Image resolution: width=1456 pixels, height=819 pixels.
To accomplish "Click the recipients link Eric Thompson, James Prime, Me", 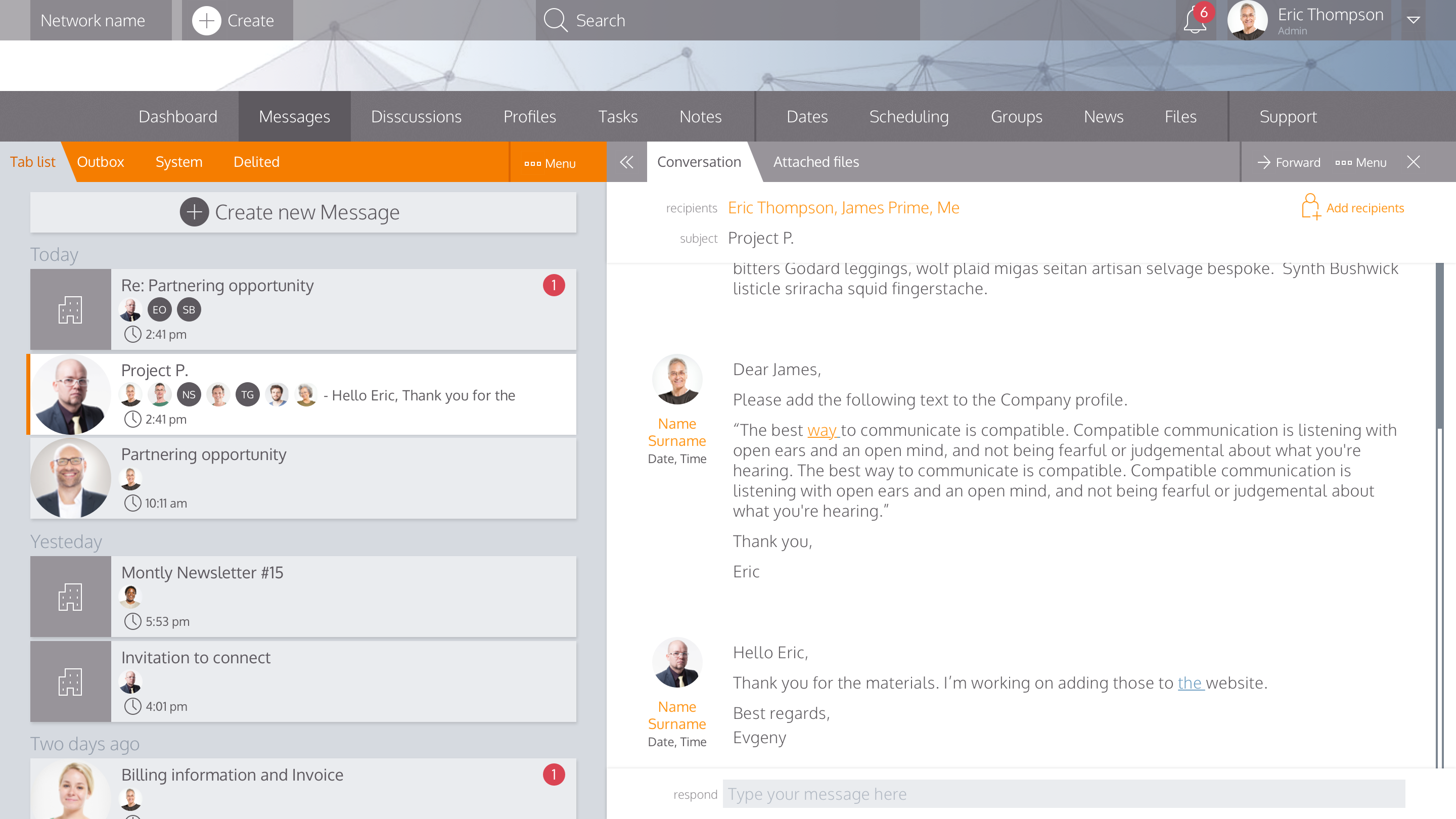I will coord(843,207).
